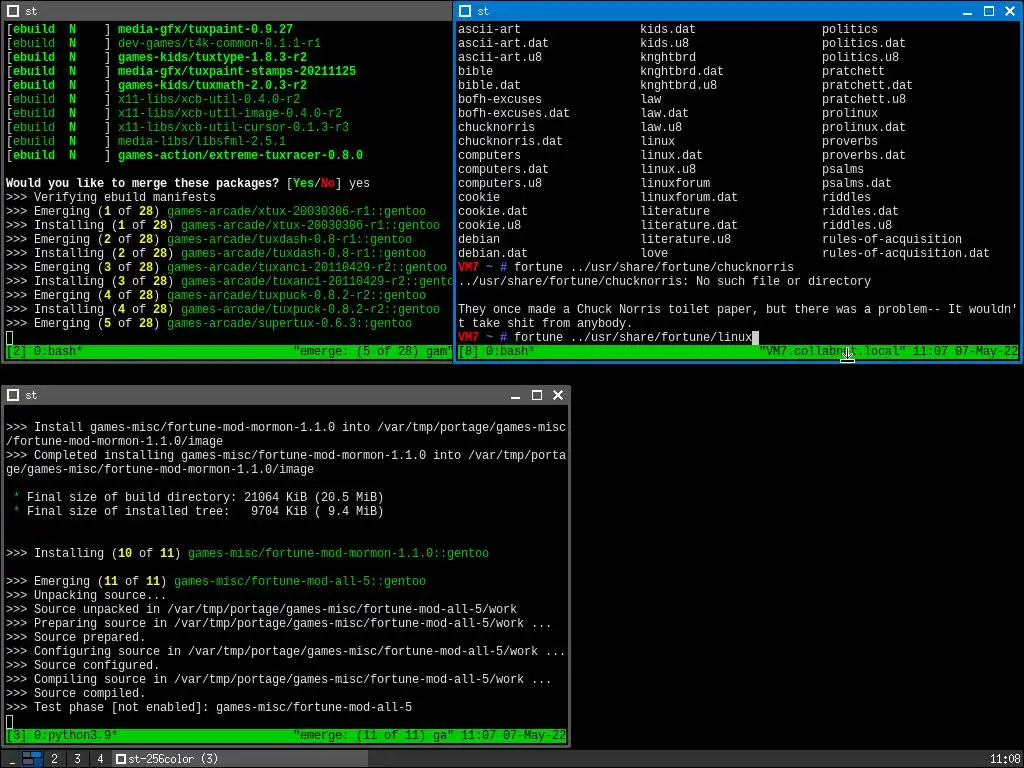Click kids.dat in the file listing

pos(668,29)
